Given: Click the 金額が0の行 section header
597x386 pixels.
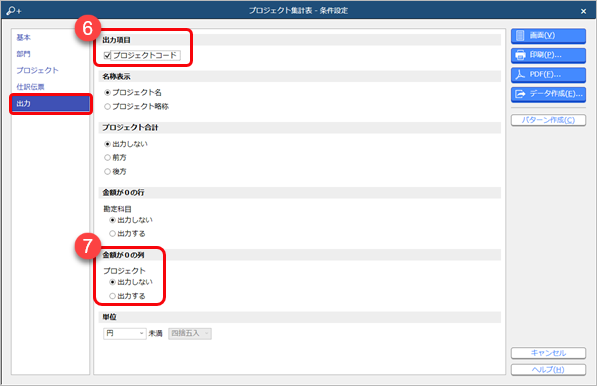Looking at the screenshot, I should pos(123,193).
